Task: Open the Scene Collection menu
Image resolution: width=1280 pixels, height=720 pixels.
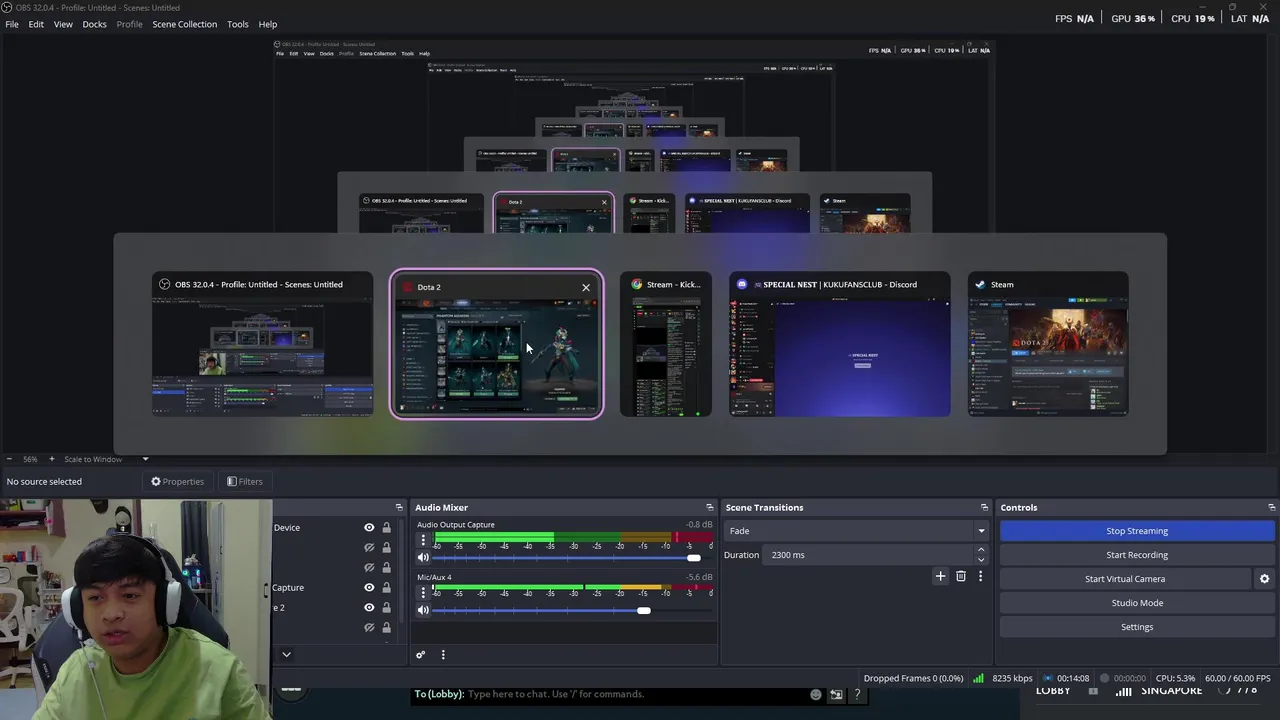Action: (184, 24)
